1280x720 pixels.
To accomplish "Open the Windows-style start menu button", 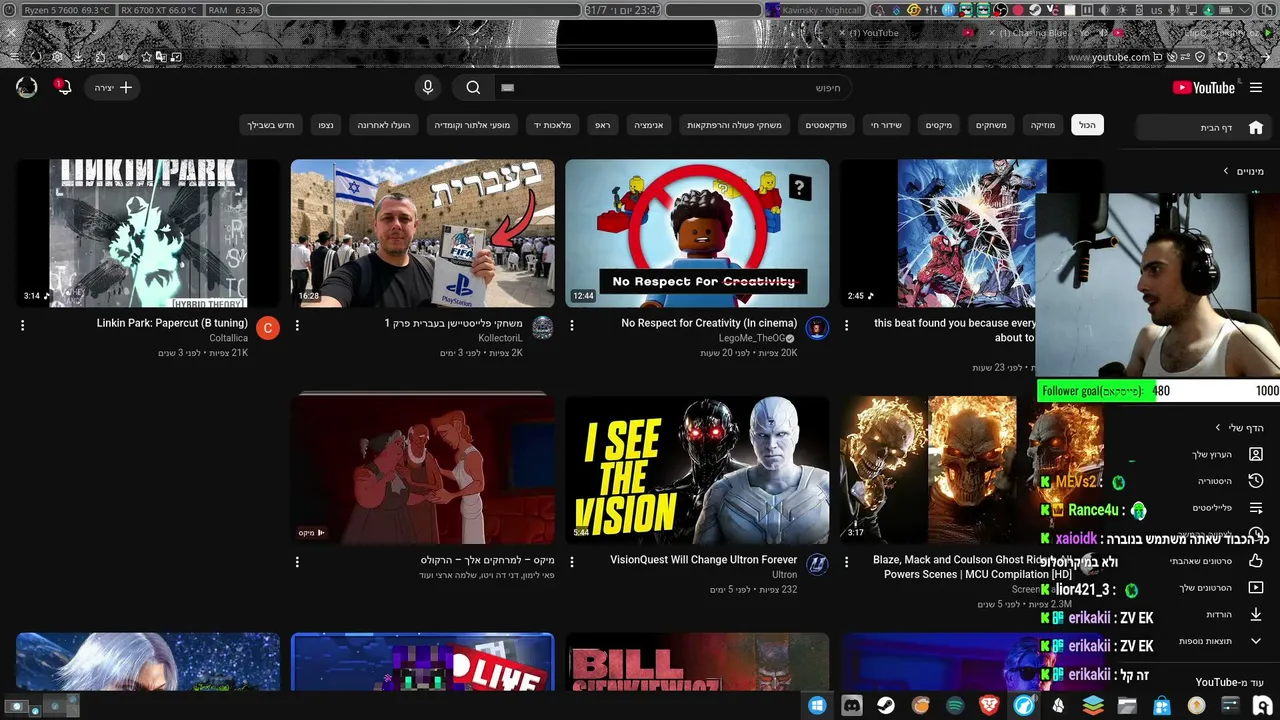I will pos(817,706).
